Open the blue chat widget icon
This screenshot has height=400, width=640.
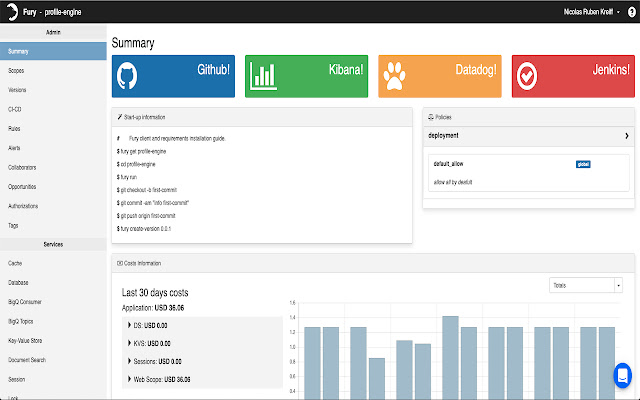(622, 376)
